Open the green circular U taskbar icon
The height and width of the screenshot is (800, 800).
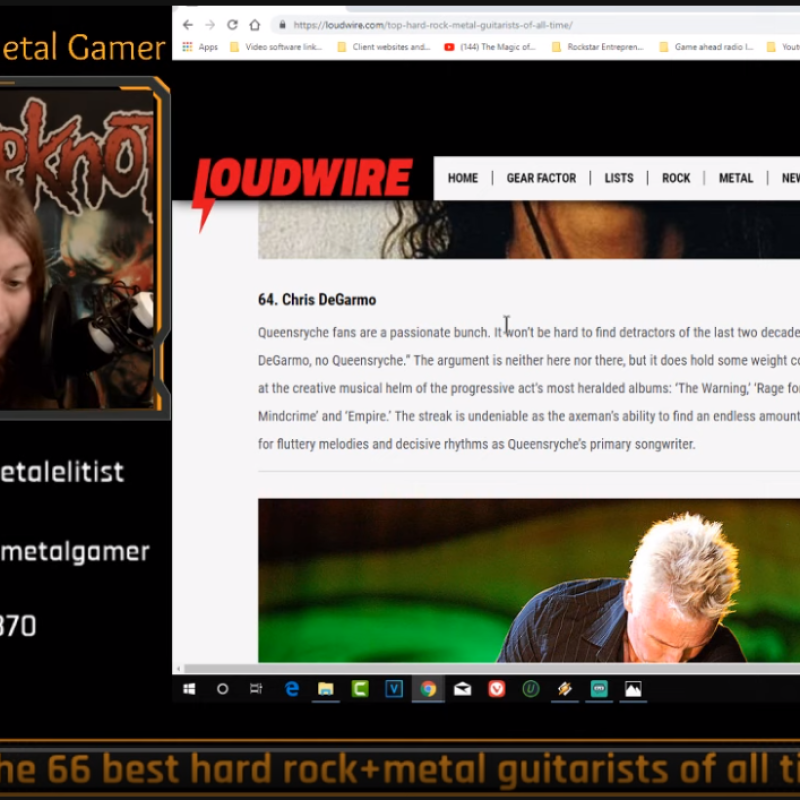pos(531,689)
